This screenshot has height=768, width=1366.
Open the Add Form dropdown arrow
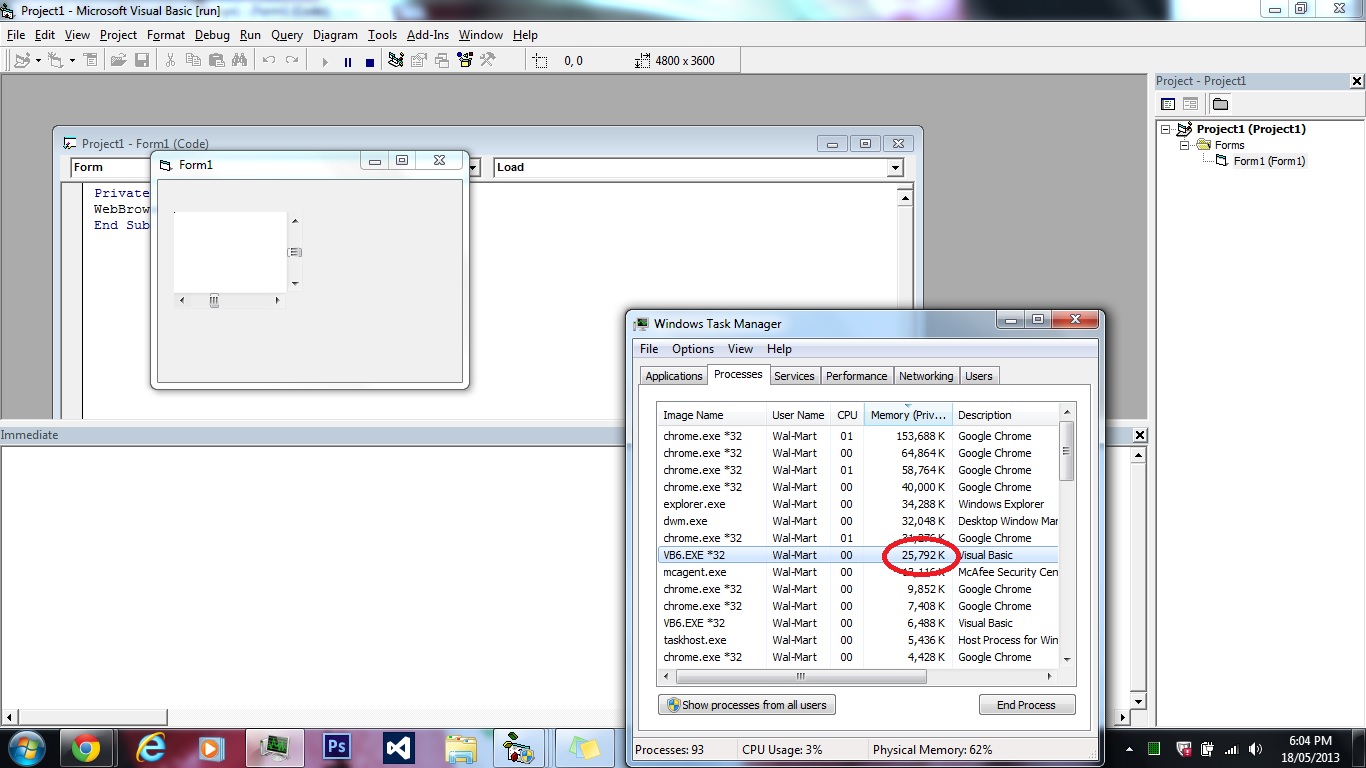point(72,61)
